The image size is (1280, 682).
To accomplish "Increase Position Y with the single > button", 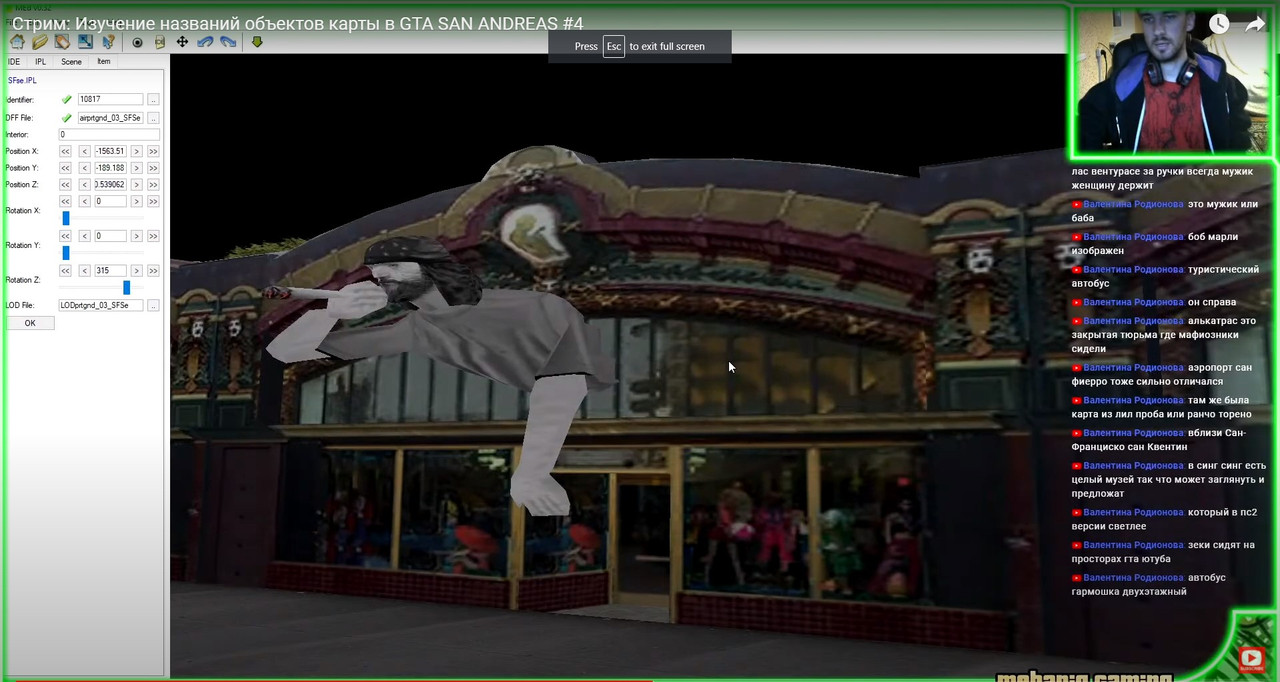I will point(136,168).
